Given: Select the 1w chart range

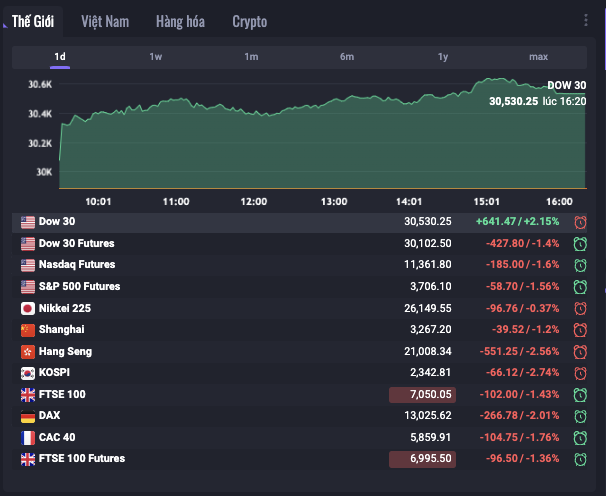Looking at the screenshot, I should (156, 57).
